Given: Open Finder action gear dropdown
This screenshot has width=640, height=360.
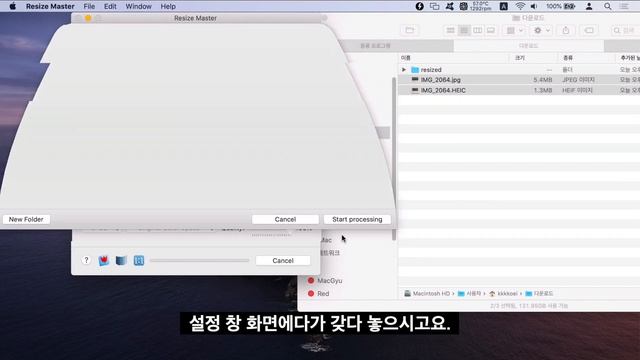Looking at the screenshot, I should tap(542, 30).
